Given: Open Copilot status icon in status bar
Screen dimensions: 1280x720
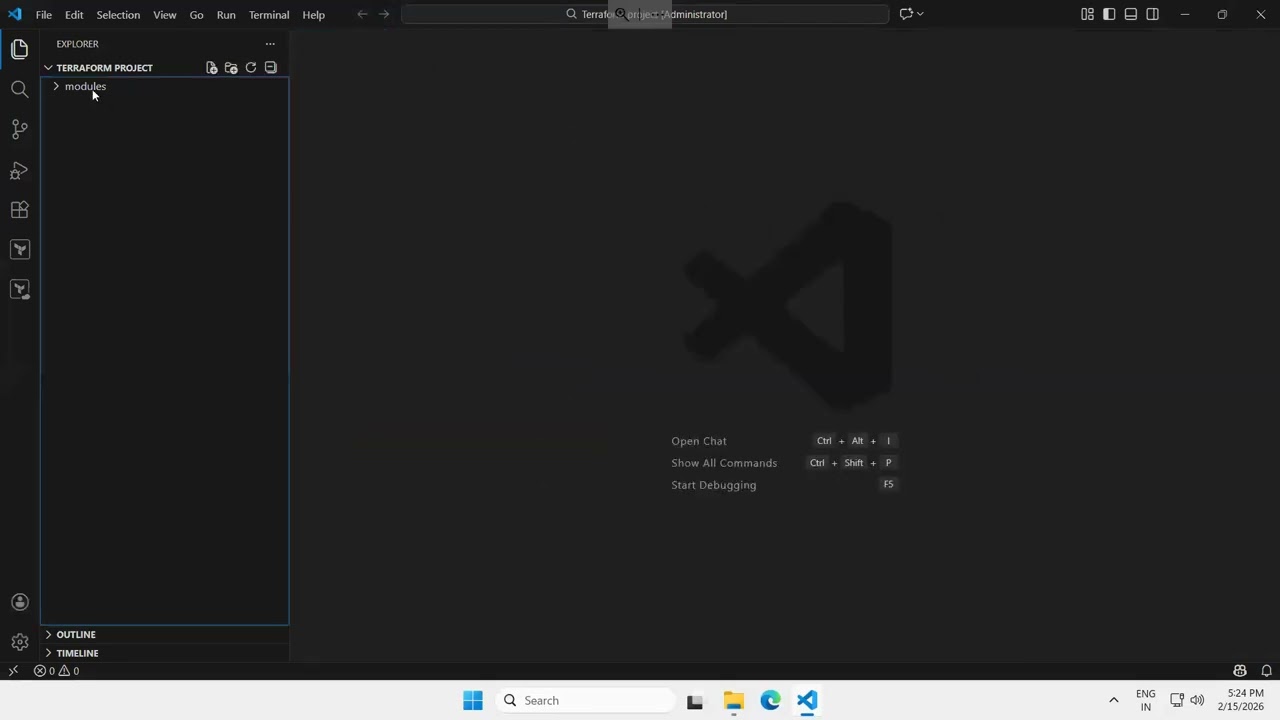Looking at the screenshot, I should [1240, 671].
